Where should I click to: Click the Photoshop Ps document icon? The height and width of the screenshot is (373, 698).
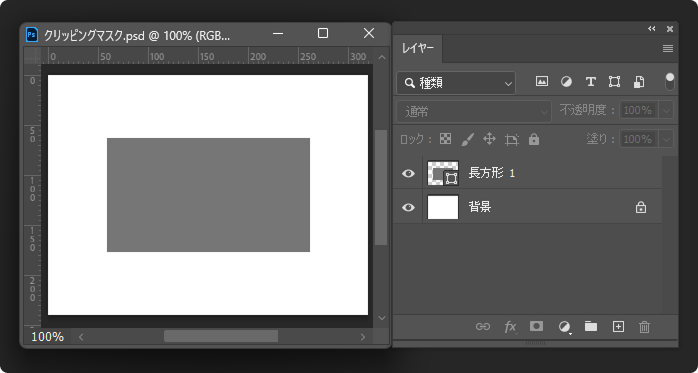32,34
